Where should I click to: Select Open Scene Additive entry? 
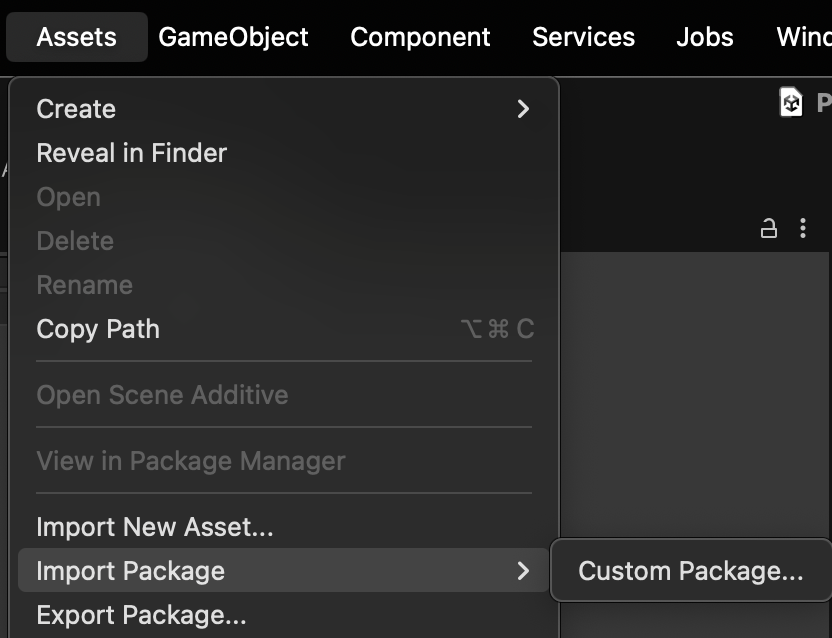(x=162, y=395)
